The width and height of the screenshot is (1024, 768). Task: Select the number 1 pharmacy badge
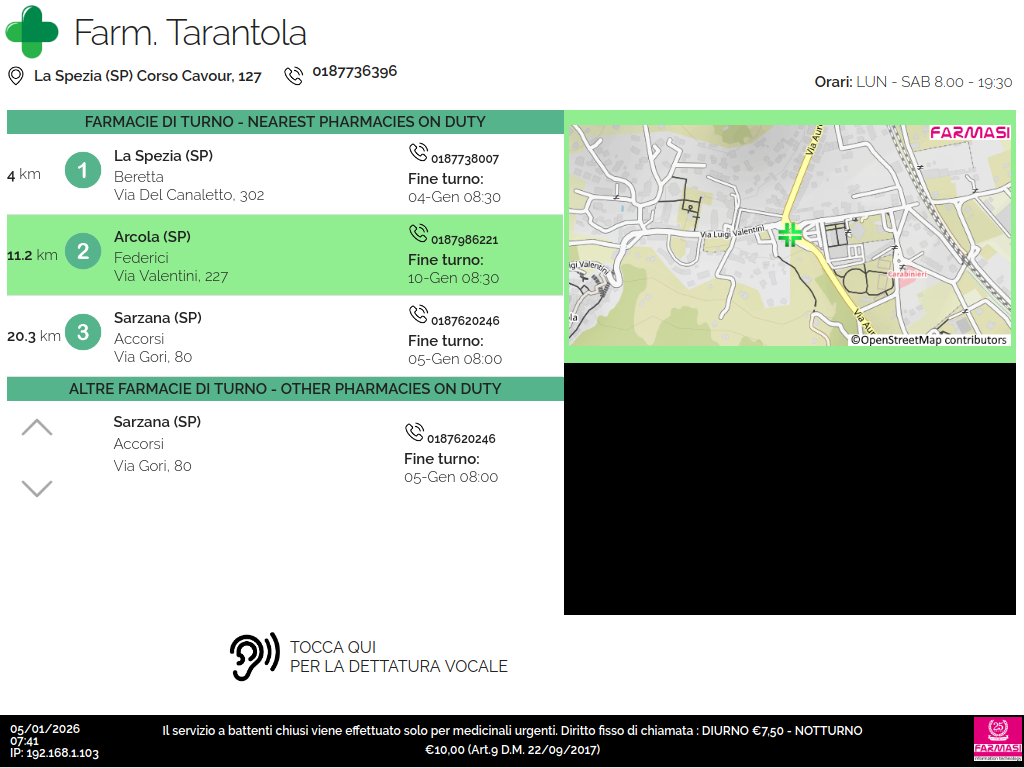(x=83, y=171)
